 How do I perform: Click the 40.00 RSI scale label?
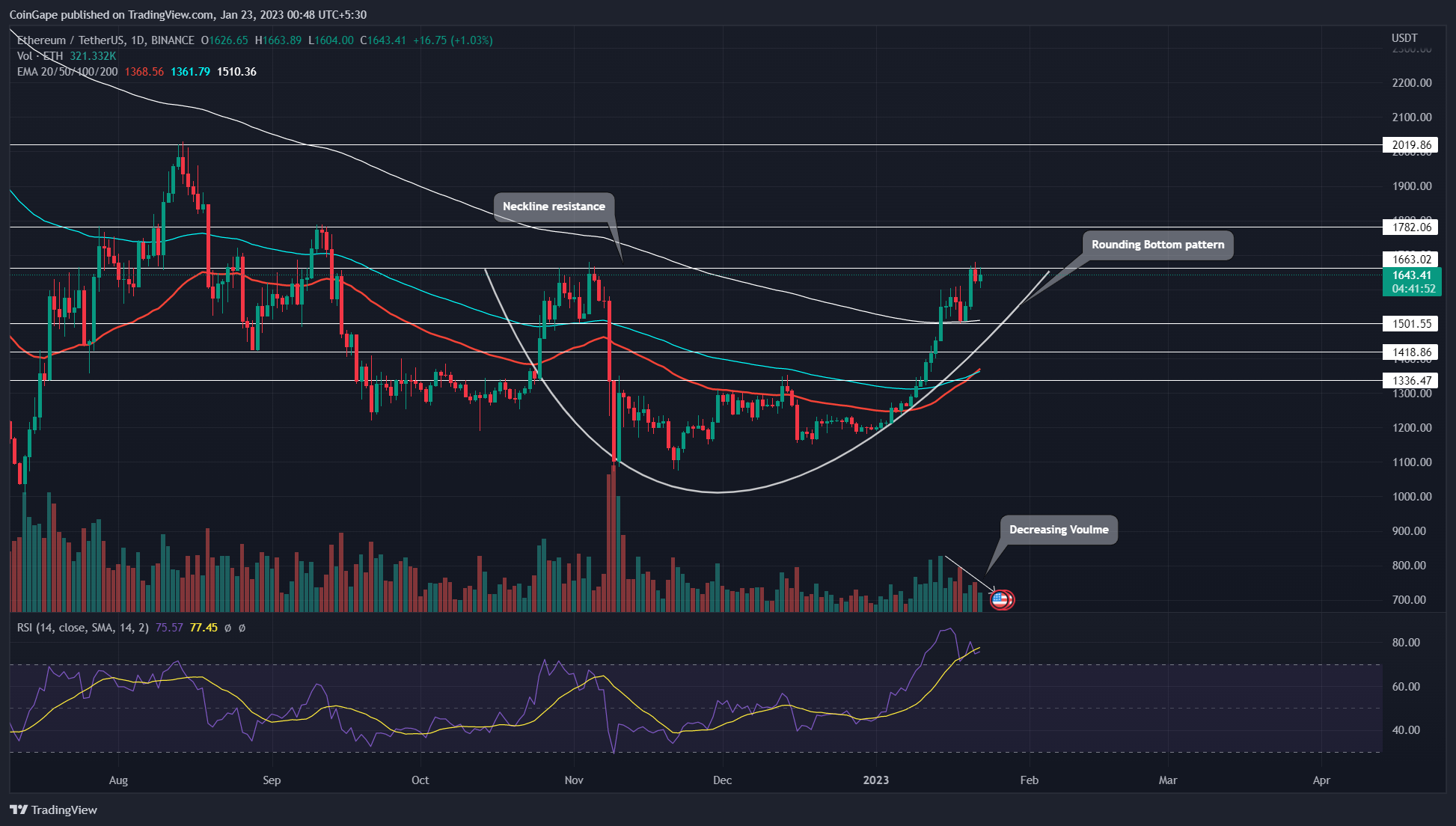click(x=1406, y=730)
